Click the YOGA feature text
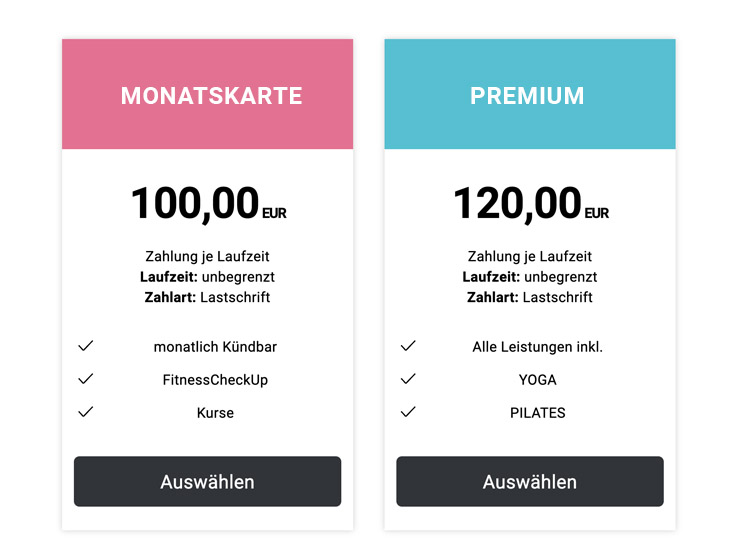The width and height of the screenshot is (740, 560). 537,380
